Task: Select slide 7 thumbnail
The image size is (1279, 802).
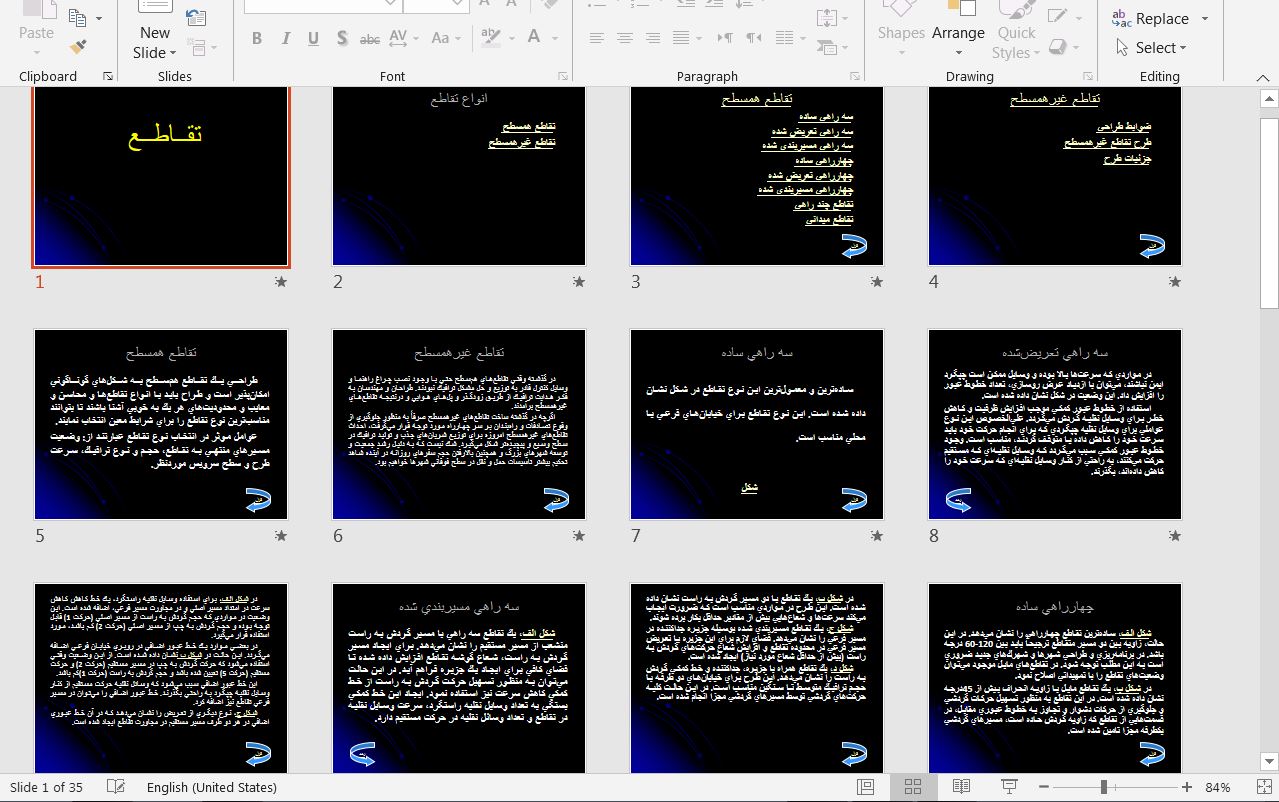Action: [757, 425]
